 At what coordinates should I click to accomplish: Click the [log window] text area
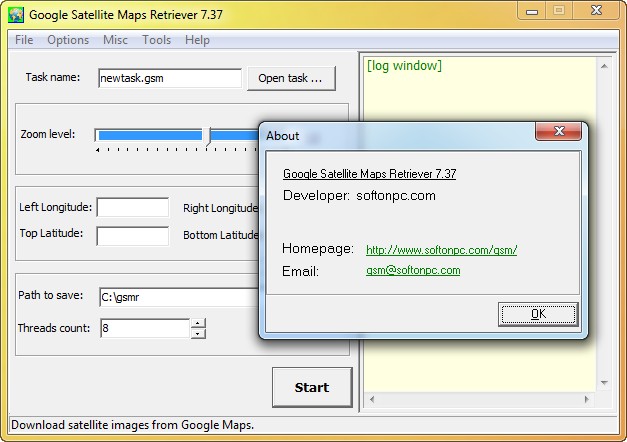(480, 224)
